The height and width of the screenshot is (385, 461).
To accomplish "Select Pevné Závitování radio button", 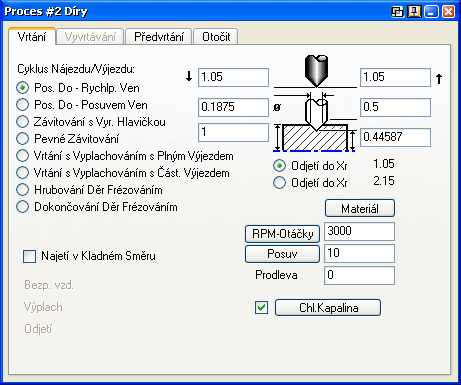I will point(67,139).
